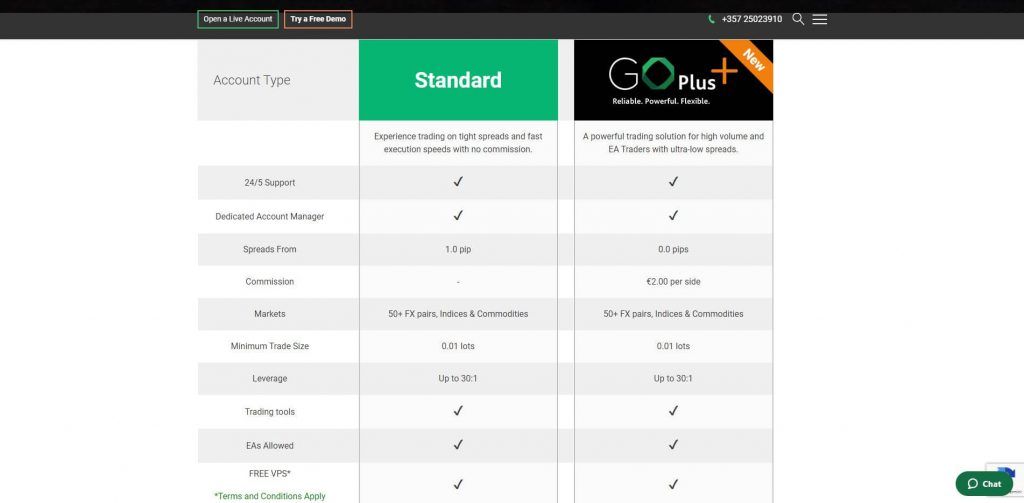Click the GO Plus+ logo

pos(660,80)
